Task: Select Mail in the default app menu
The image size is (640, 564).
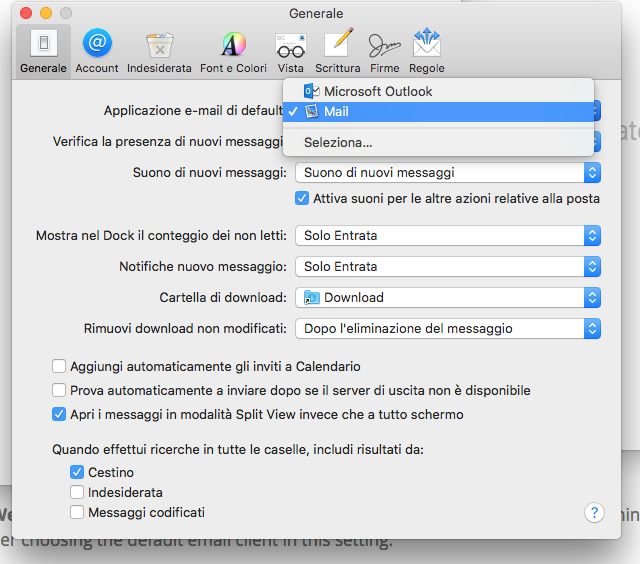Action: coord(438,111)
